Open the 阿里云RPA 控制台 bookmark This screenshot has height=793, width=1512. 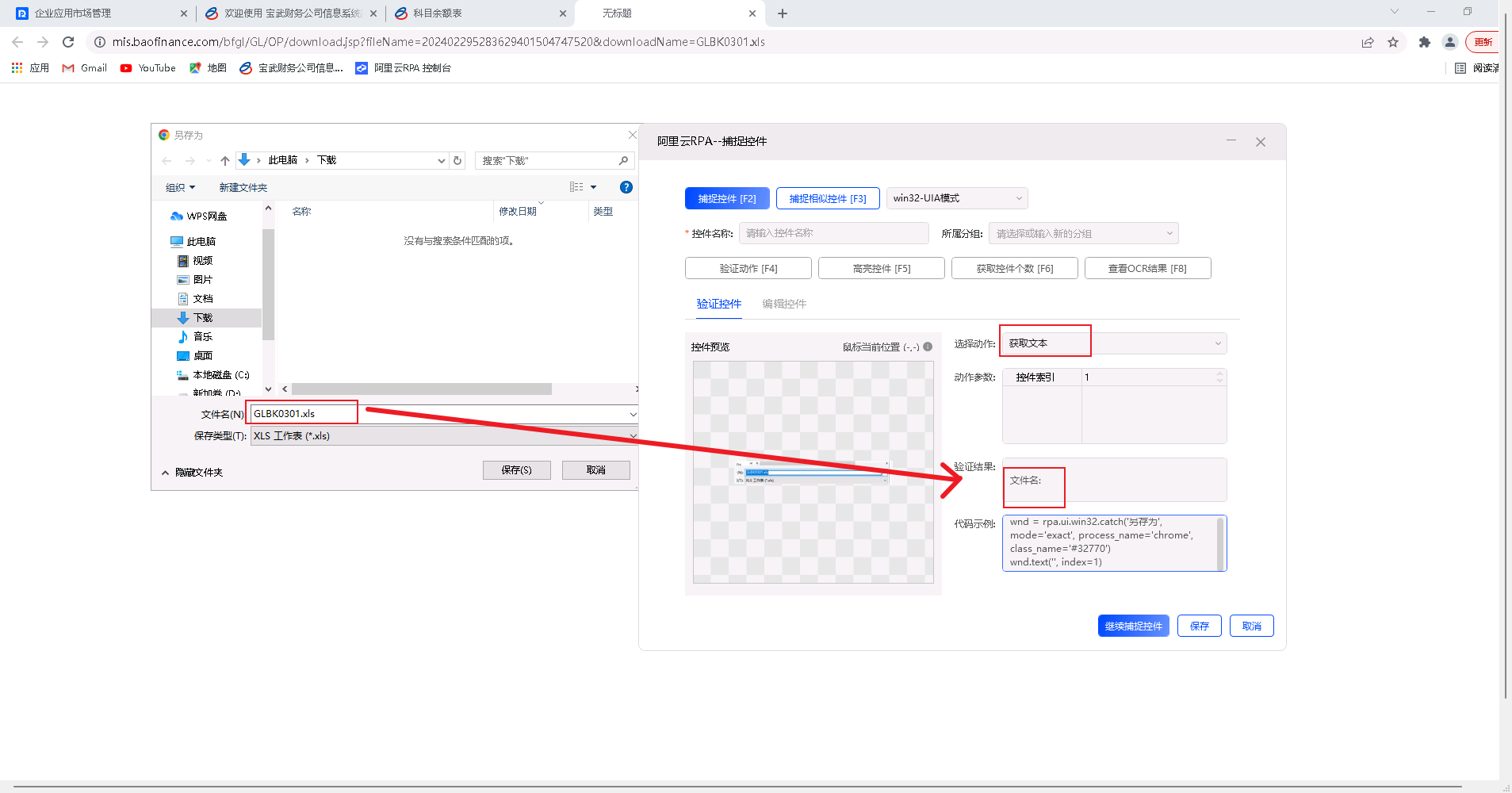404,68
